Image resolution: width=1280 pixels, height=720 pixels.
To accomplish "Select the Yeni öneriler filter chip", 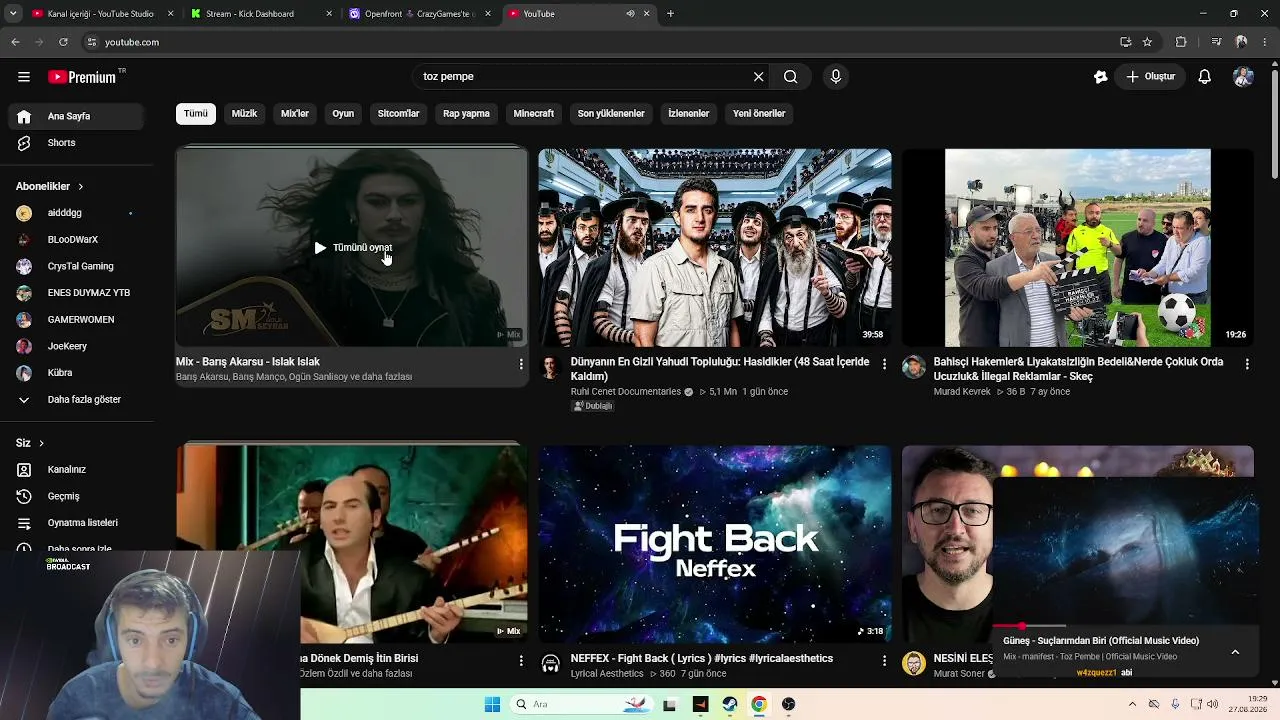I will (x=759, y=114).
